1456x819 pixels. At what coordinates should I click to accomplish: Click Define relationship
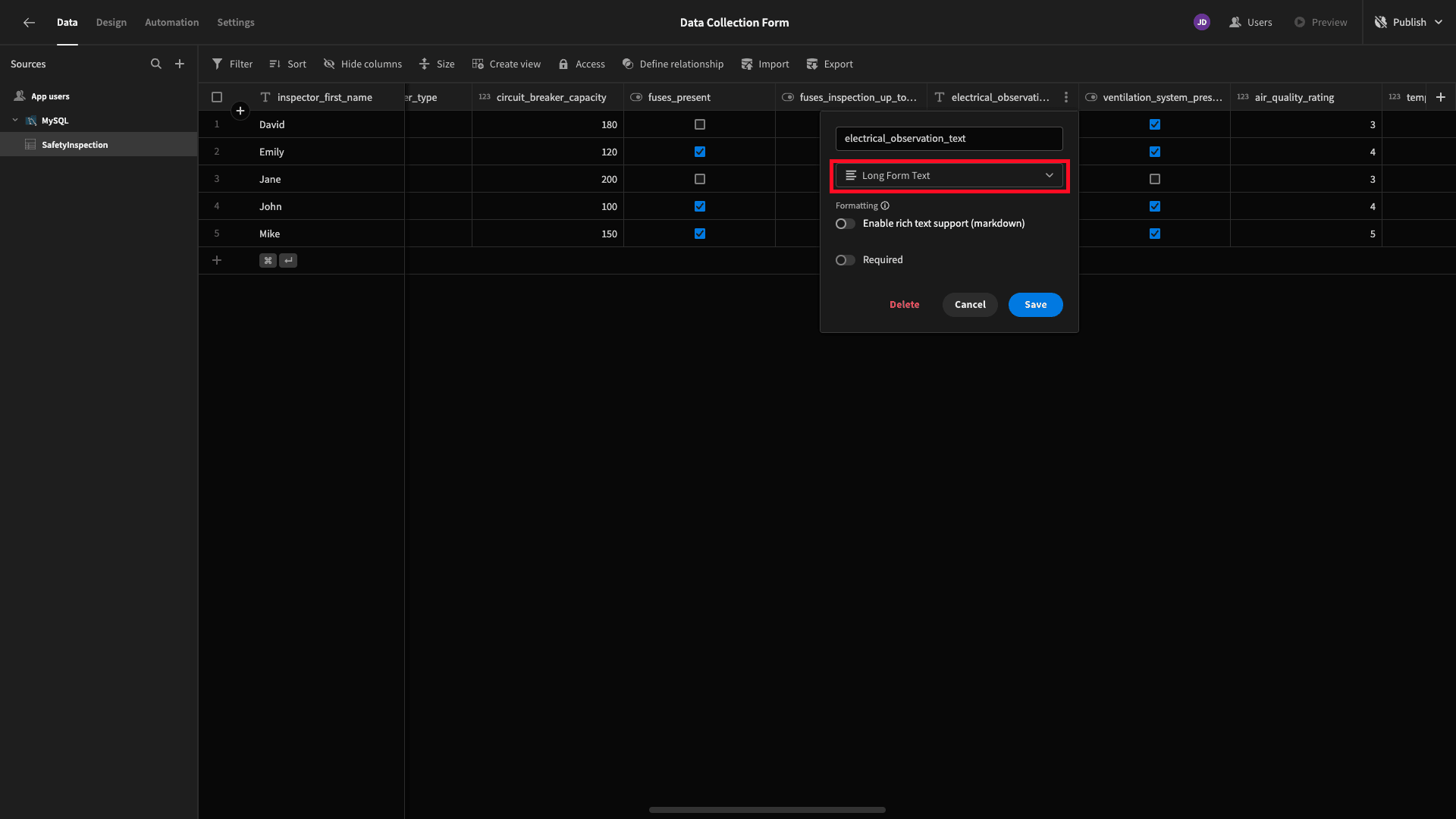pos(673,64)
